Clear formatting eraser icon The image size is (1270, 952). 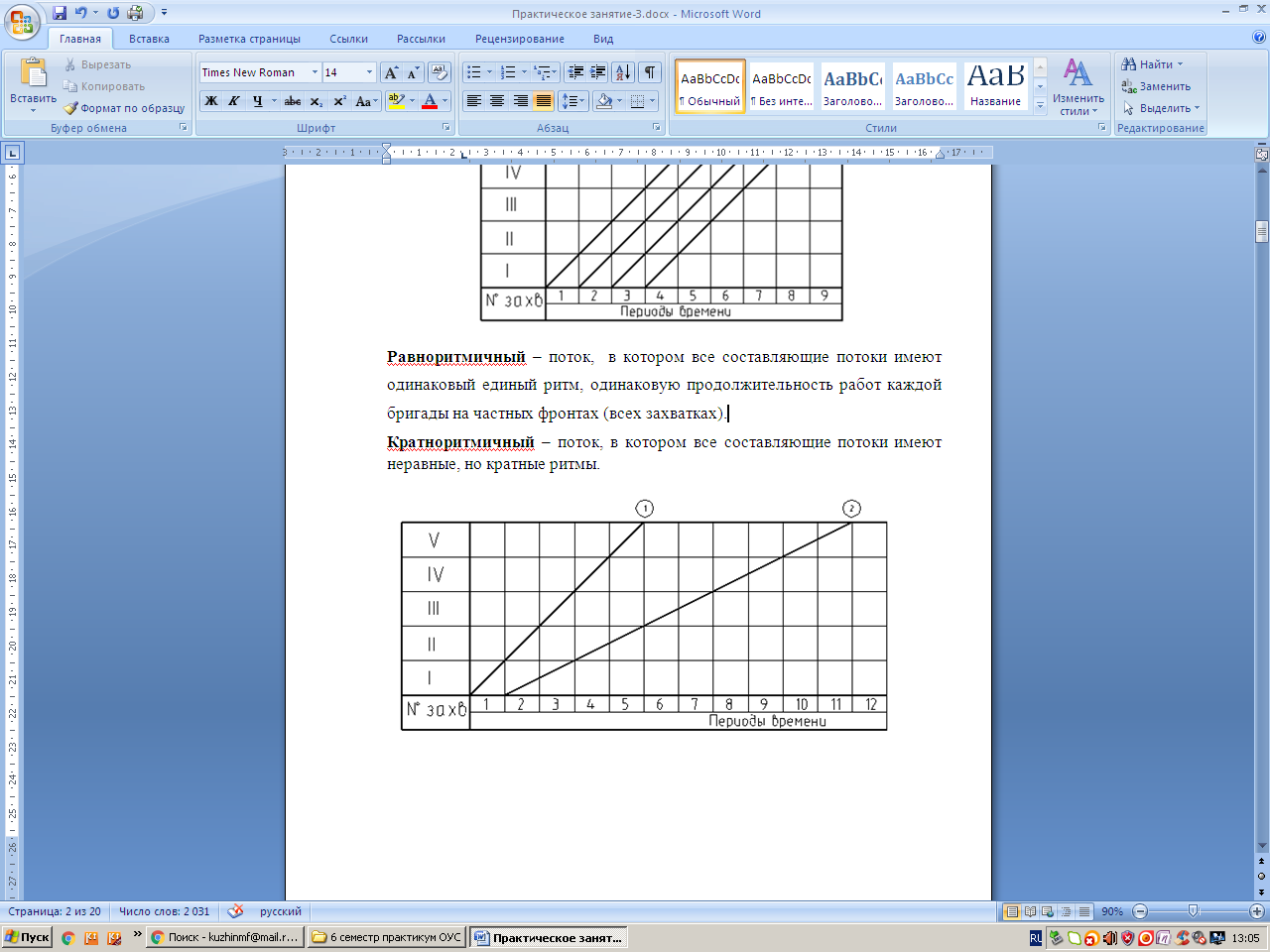coord(440,72)
